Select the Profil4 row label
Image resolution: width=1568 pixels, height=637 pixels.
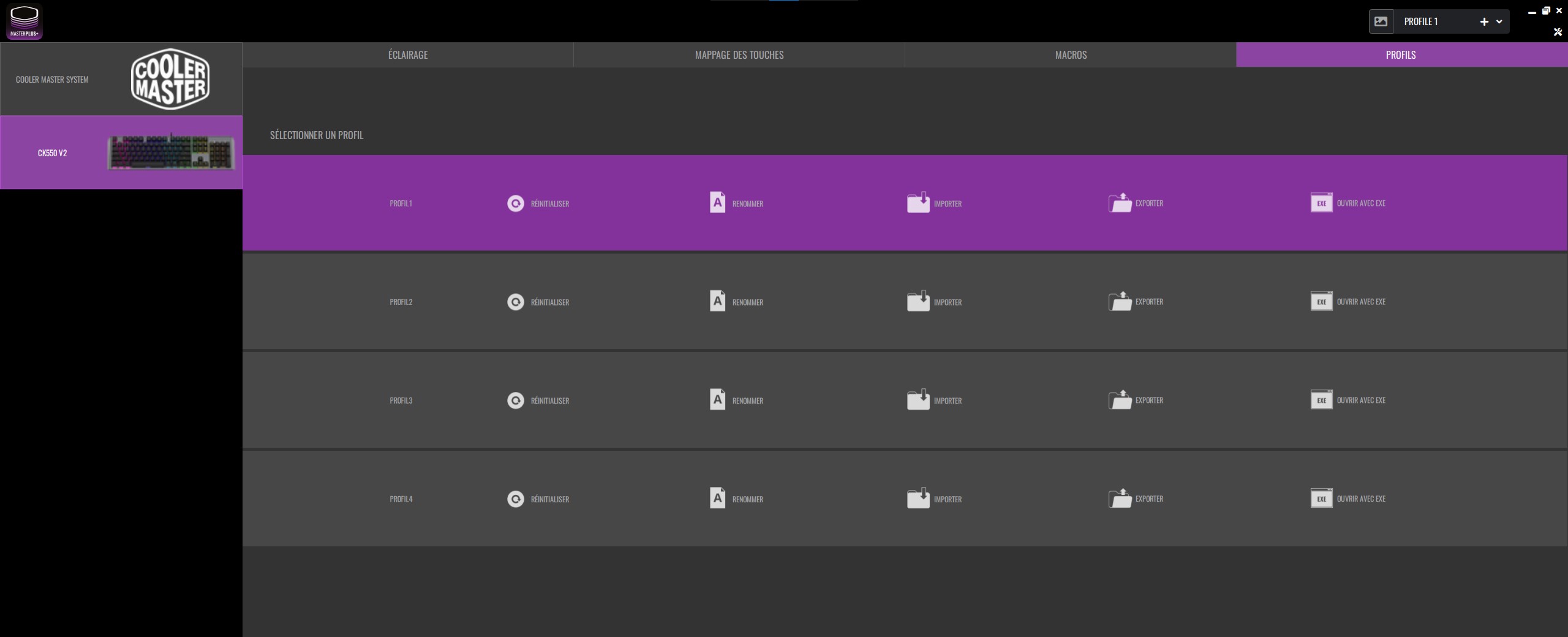point(401,499)
